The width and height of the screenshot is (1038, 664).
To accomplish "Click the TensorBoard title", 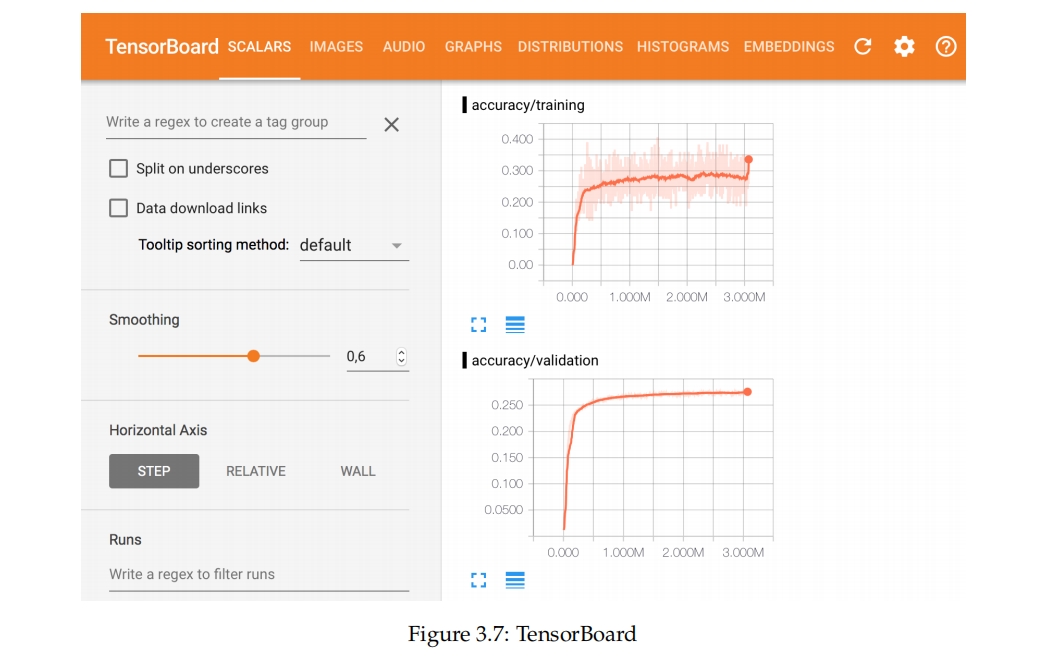I will [162, 46].
